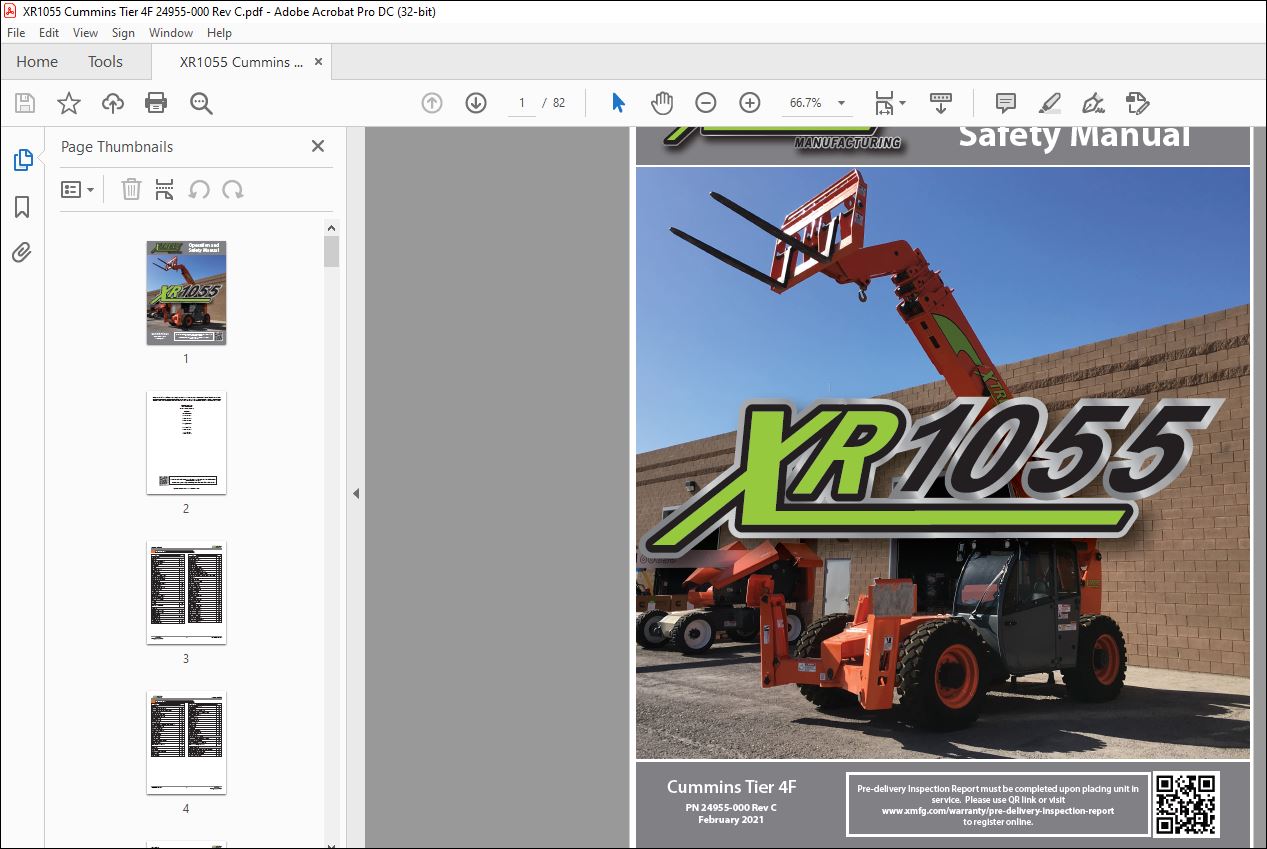
Task: Click the Save file icon
Action: coord(25,103)
